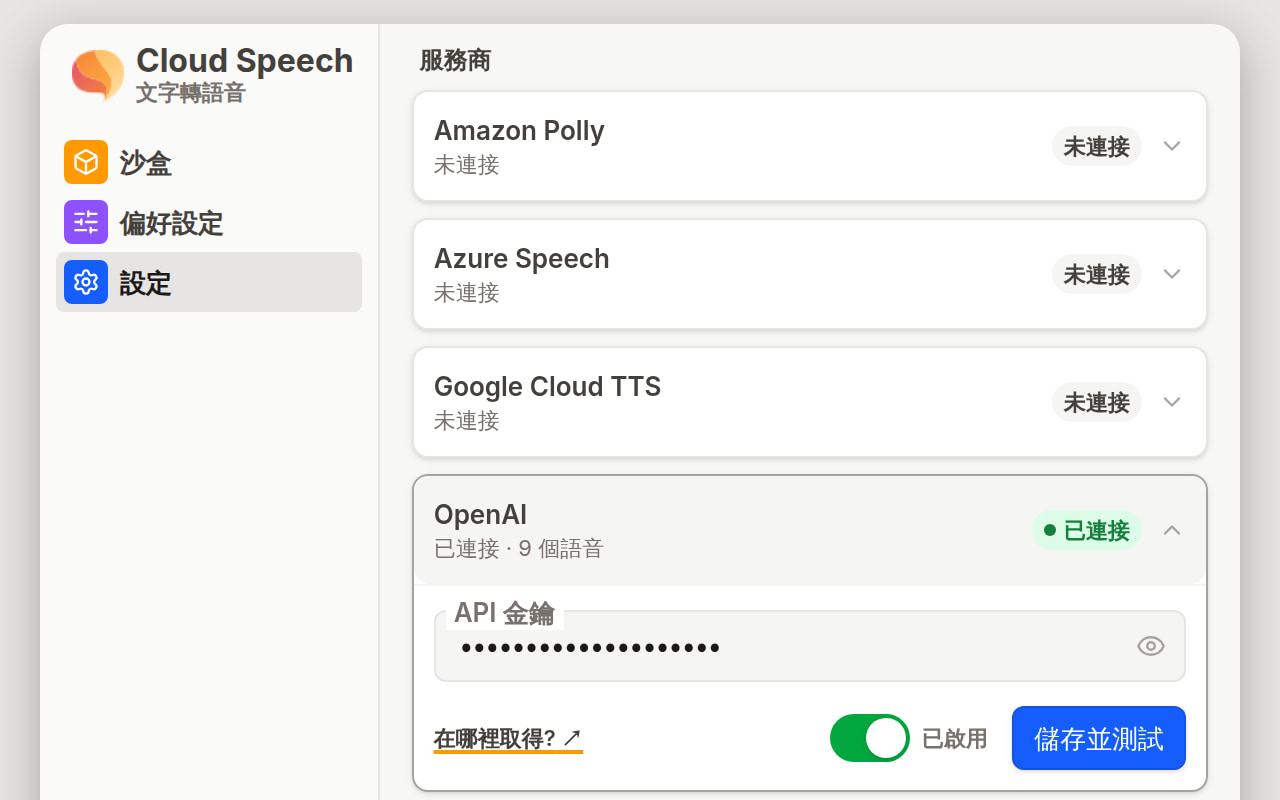The height and width of the screenshot is (800, 1280).
Task: Open the 沙盒 sidebar item
Action: click(209, 162)
